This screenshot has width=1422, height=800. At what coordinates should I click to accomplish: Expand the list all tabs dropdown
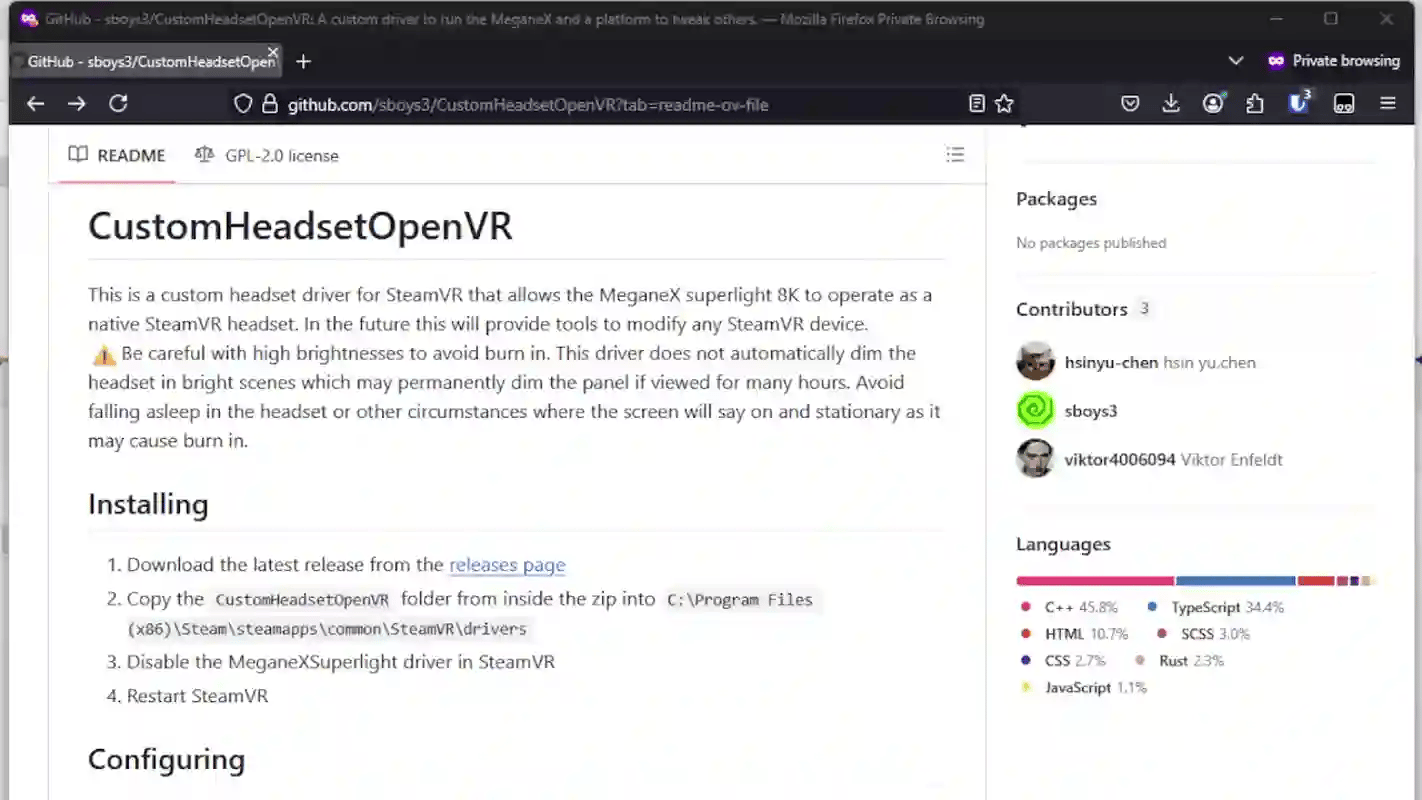(x=1236, y=61)
